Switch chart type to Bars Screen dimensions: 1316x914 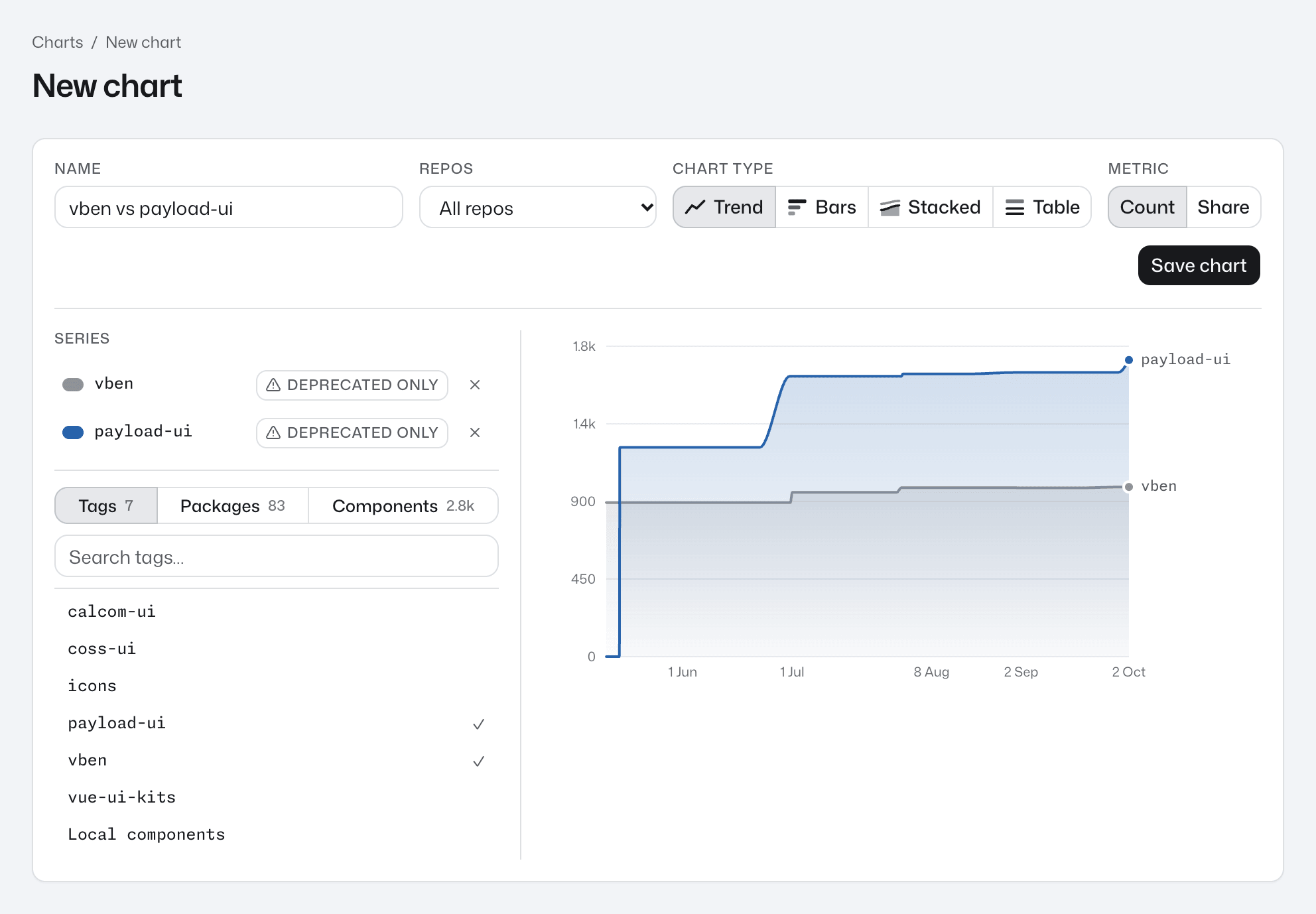(822, 208)
